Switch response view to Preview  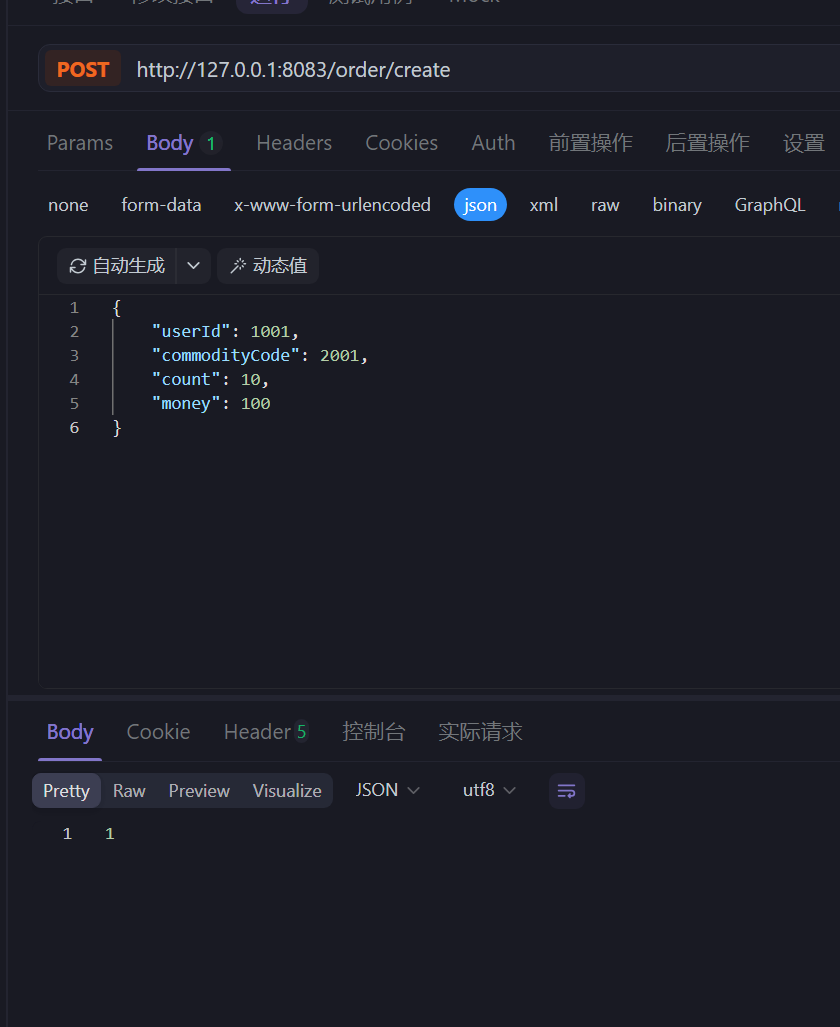[199, 791]
